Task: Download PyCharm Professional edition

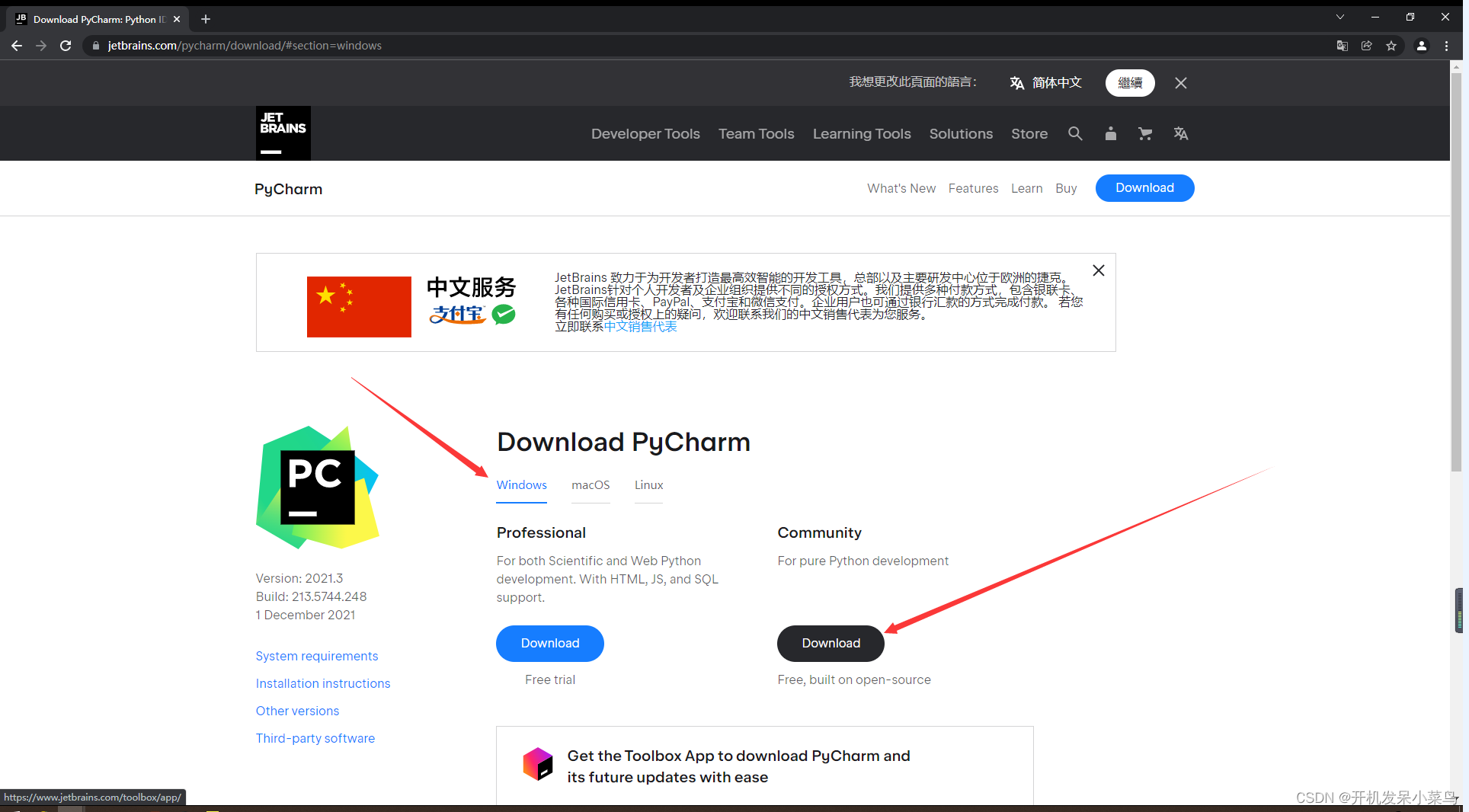Action: tap(550, 644)
